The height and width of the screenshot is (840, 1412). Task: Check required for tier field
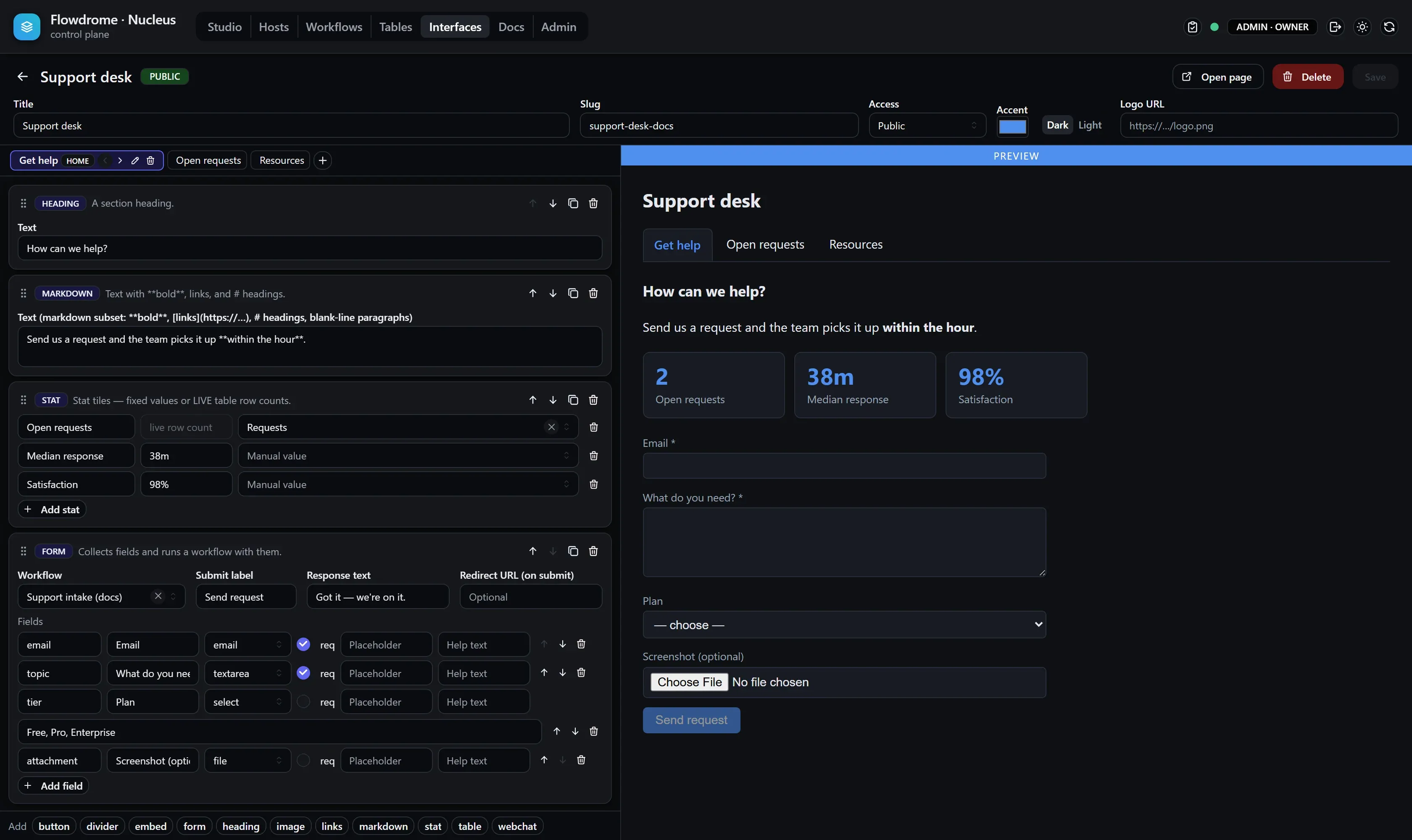pos(303,701)
